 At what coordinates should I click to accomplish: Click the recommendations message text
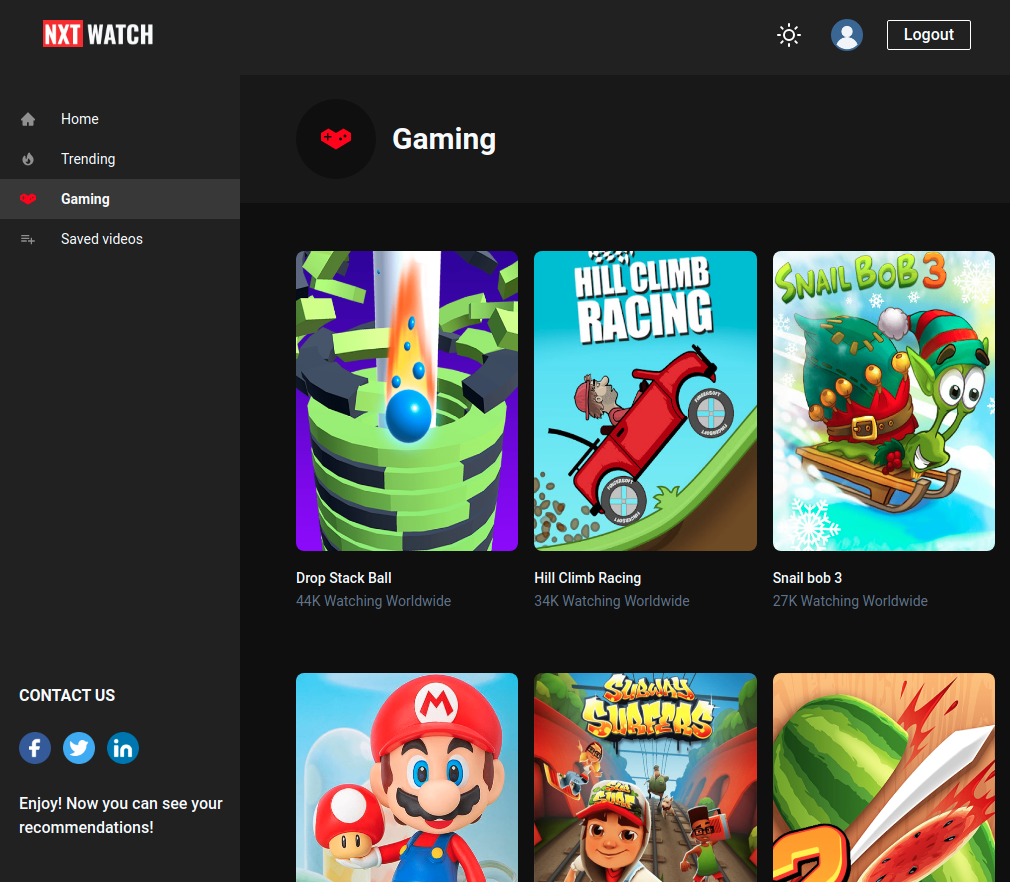(120, 815)
